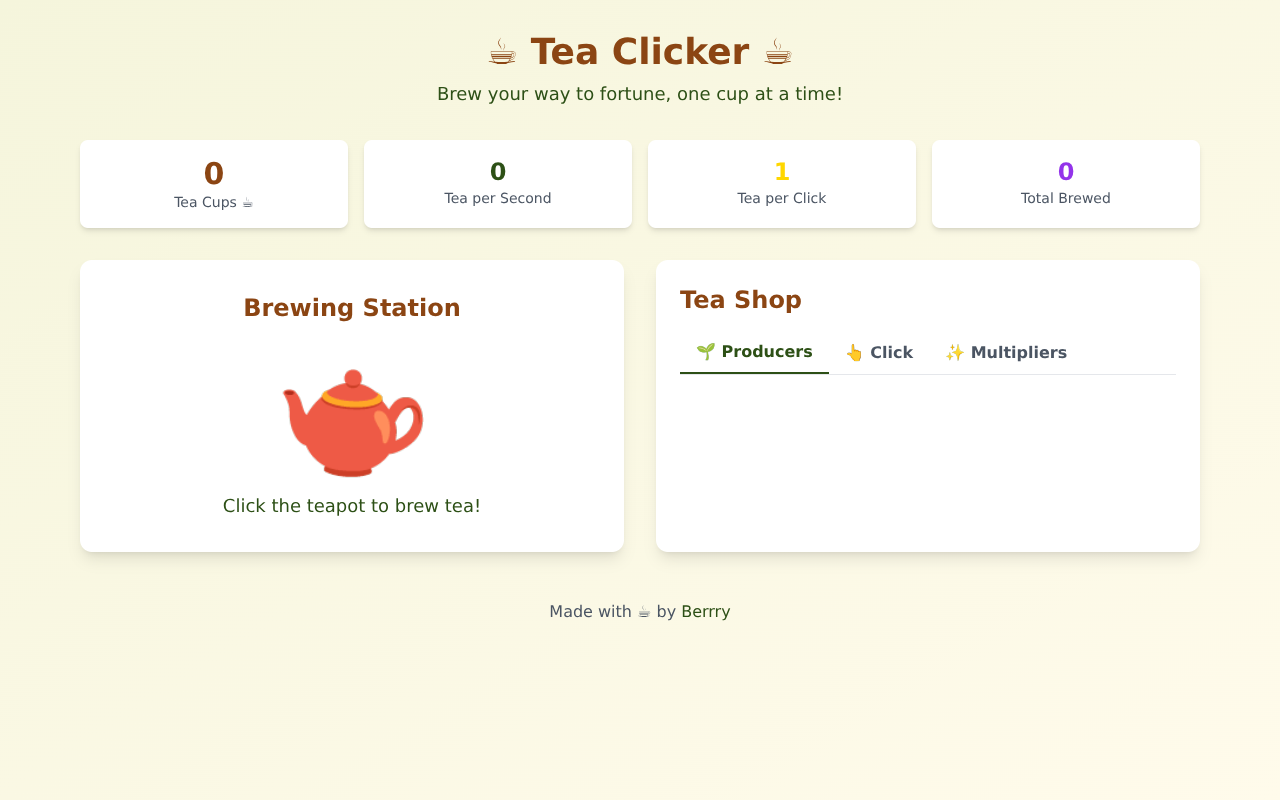The width and height of the screenshot is (1280, 800).
Task: Click the sparkles icon on the Multipliers tab
Action: pos(955,352)
